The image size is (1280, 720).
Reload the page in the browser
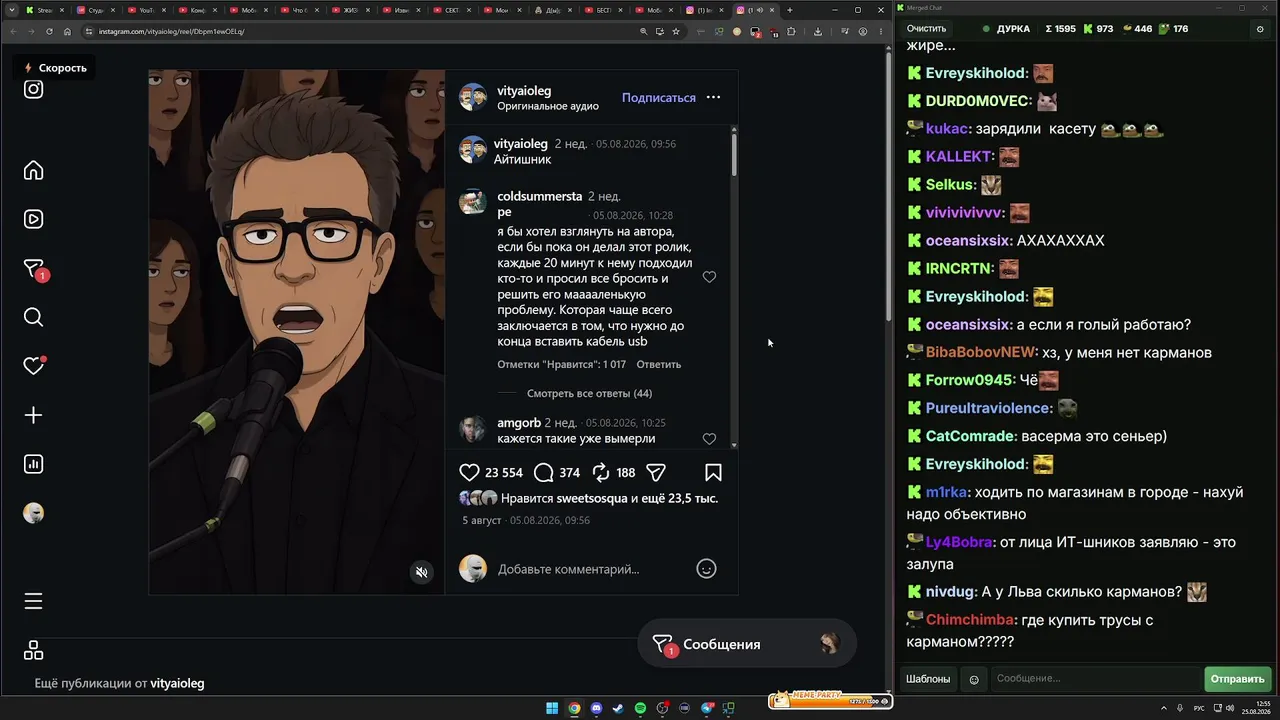(x=49, y=31)
